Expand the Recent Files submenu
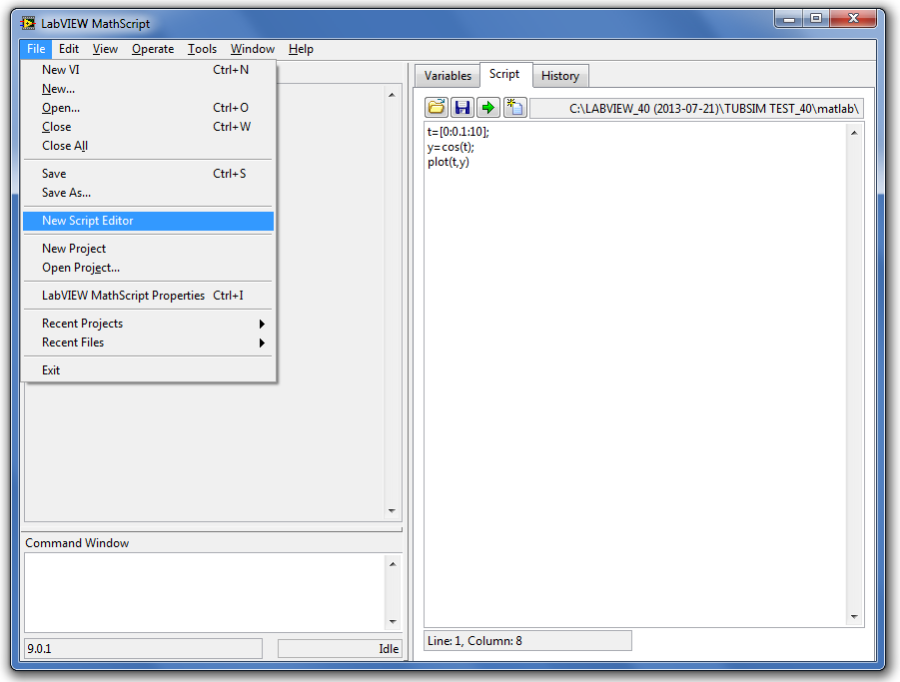 [148, 343]
